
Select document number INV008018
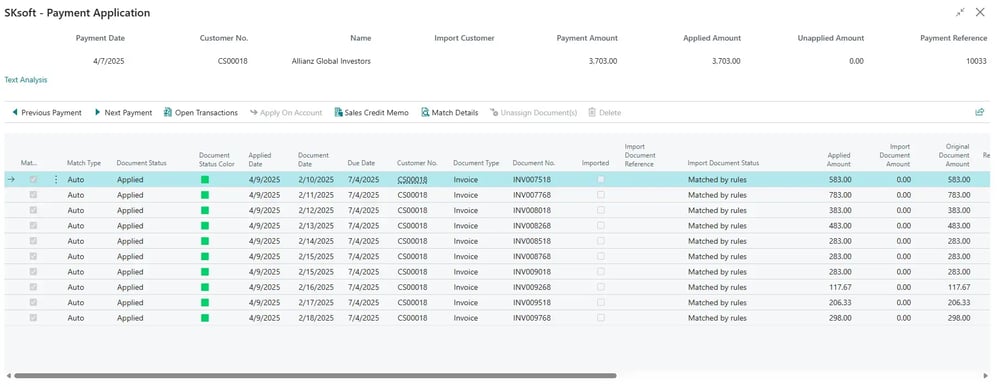(532, 210)
